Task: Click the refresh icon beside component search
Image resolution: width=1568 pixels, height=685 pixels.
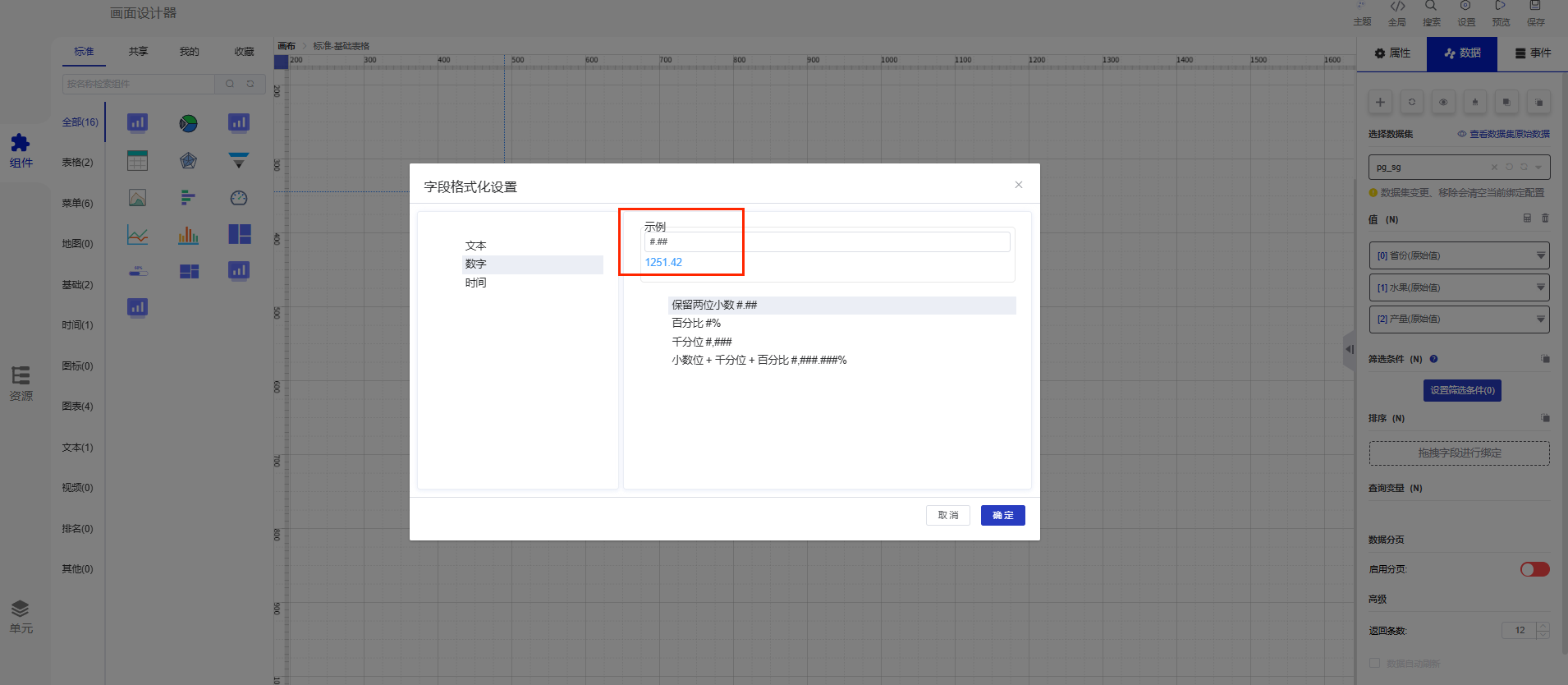Action: click(250, 84)
